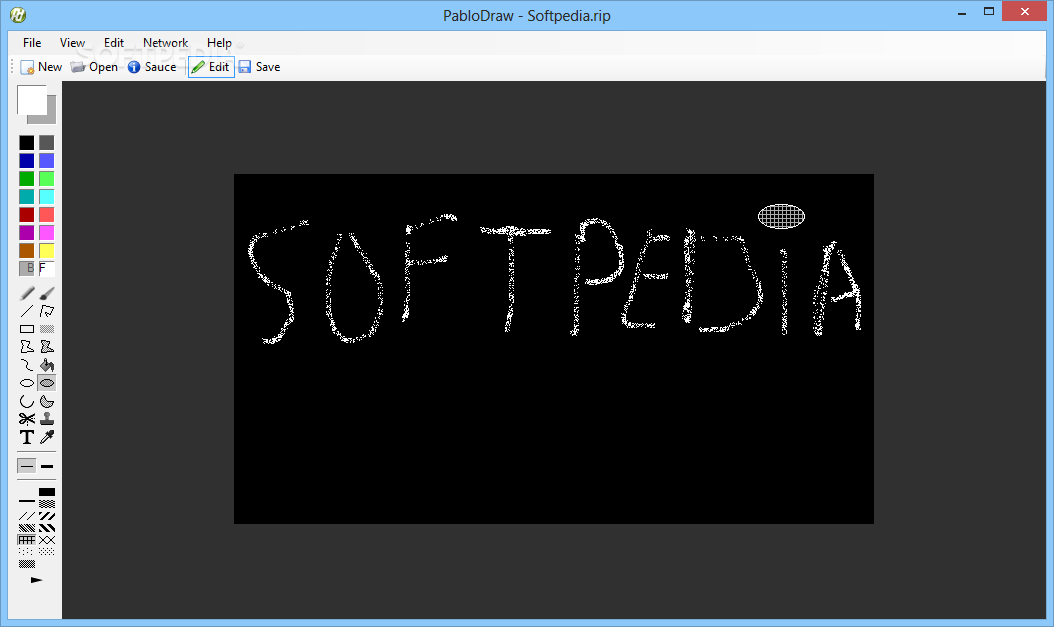The width and height of the screenshot is (1054, 627).
Task: Select the filled Ellipse tool
Action: 47,383
